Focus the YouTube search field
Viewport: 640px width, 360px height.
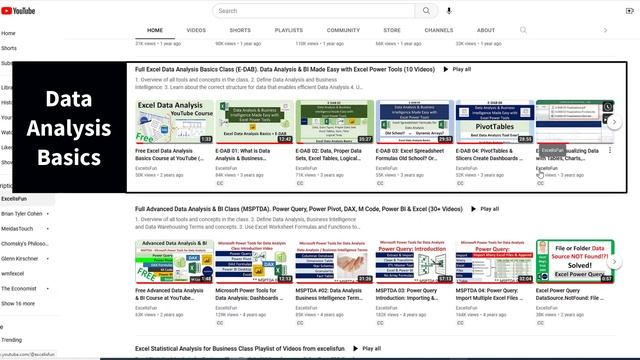313,11
